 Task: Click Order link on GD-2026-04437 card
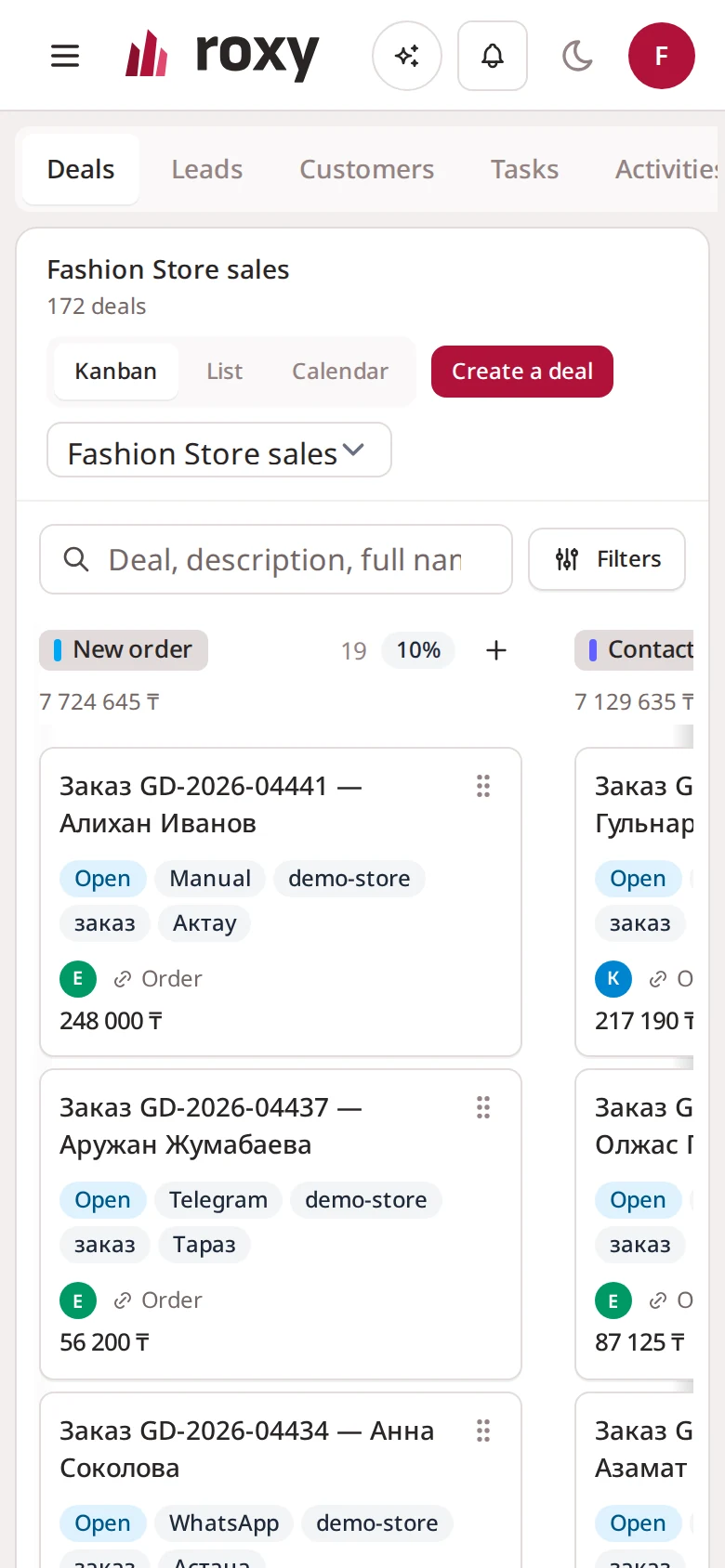tap(158, 1300)
